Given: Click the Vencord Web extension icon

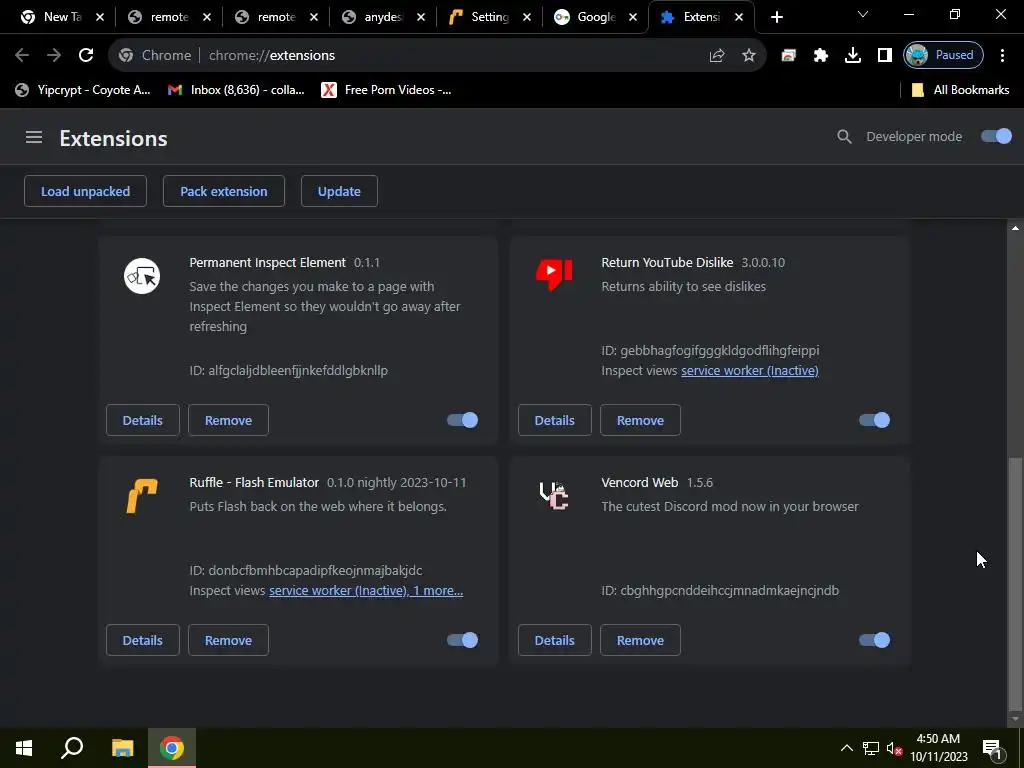Looking at the screenshot, I should pos(554,496).
